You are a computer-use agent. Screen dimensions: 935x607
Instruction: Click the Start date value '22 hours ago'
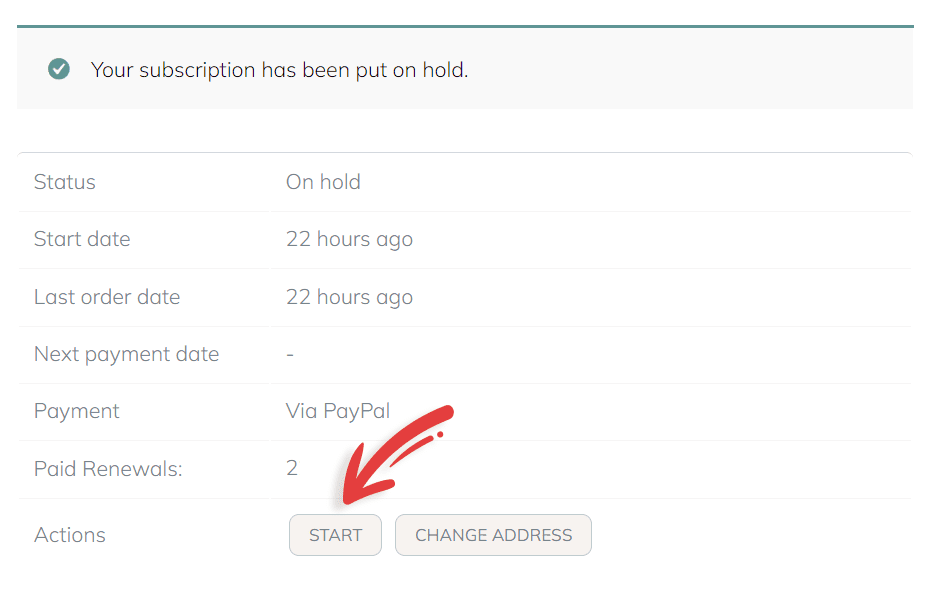coord(349,239)
